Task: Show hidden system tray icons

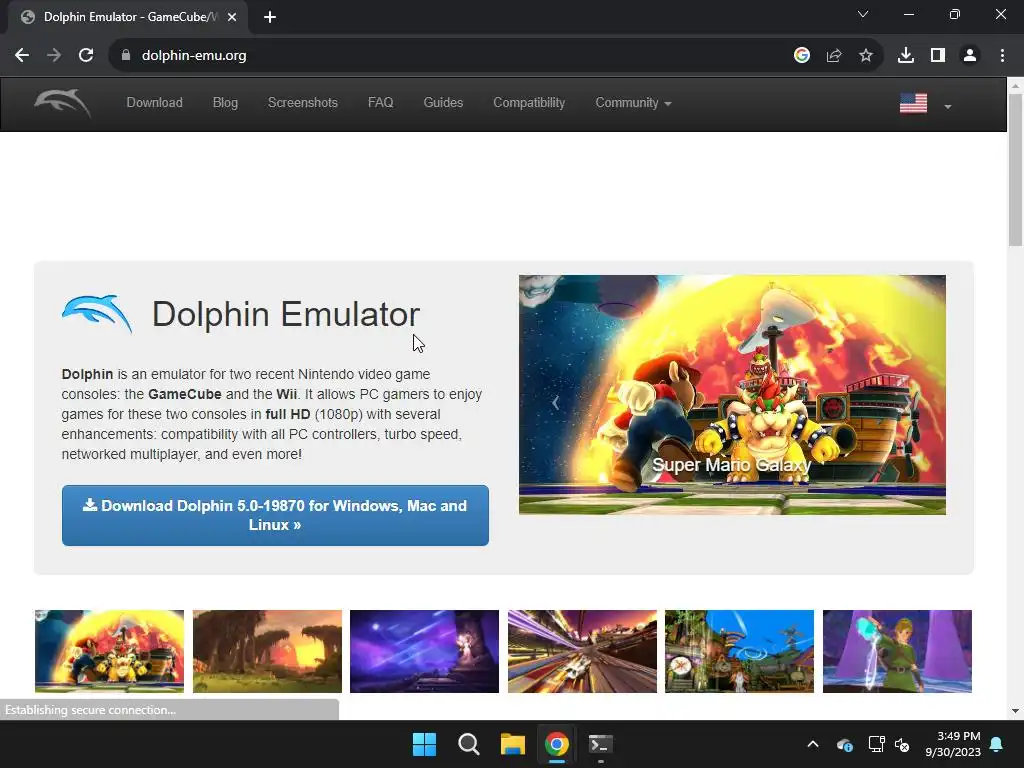Action: [813, 744]
